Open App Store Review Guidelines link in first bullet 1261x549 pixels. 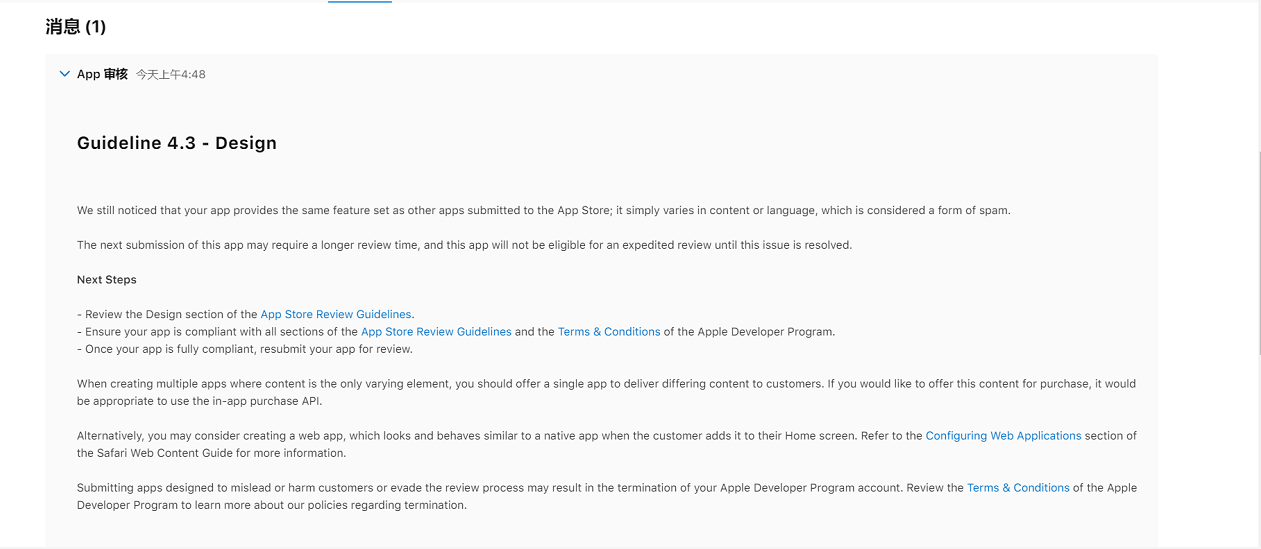[335, 314]
